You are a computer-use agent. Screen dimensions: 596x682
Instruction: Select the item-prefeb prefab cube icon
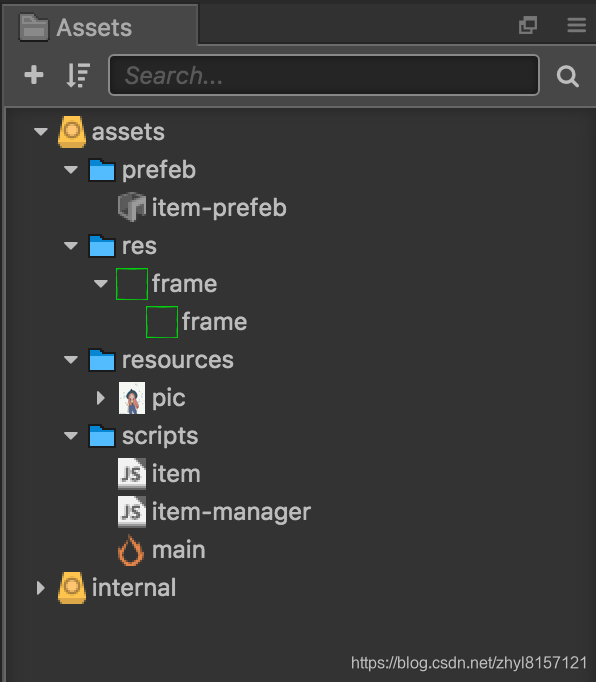pos(132,207)
